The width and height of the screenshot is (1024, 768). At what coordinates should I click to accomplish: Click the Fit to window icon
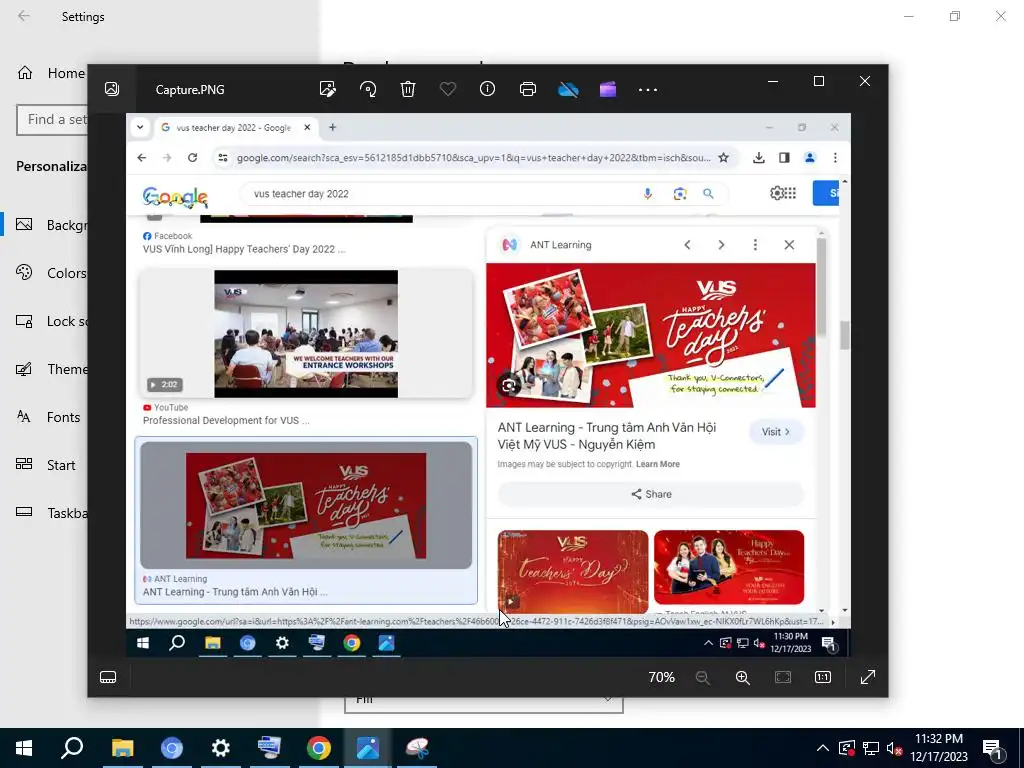click(783, 677)
